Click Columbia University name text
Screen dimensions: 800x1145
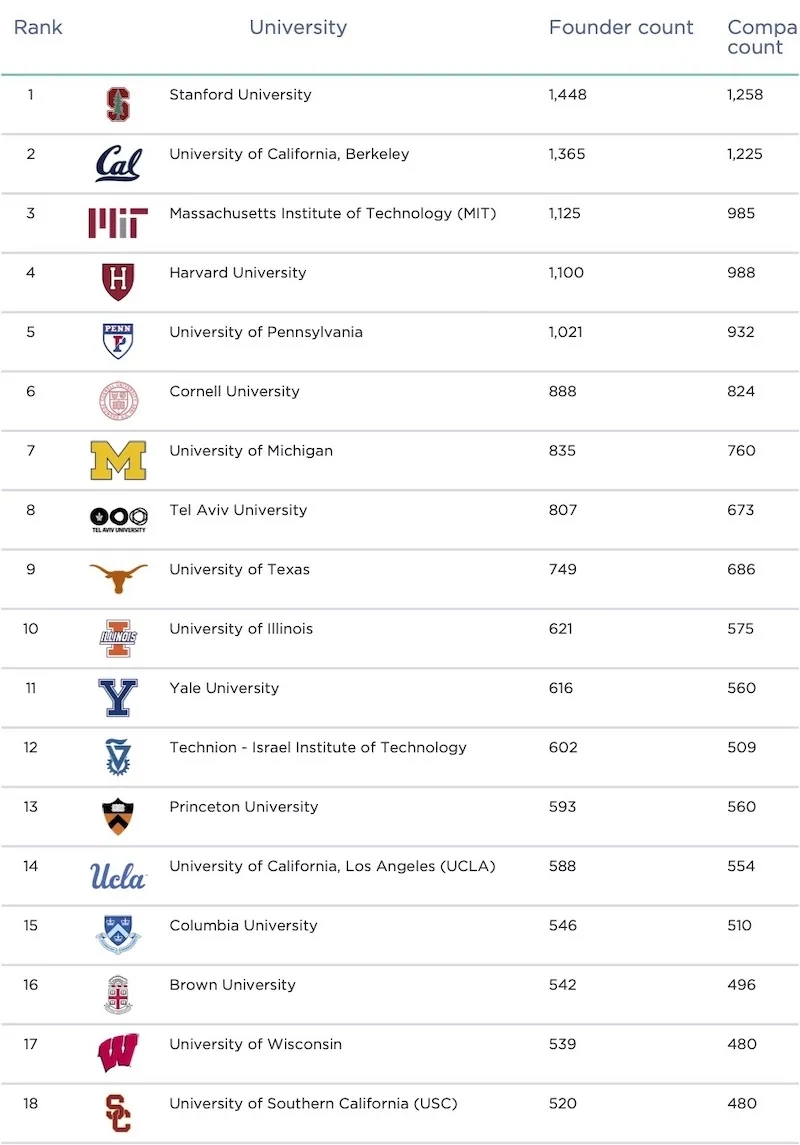[243, 925]
